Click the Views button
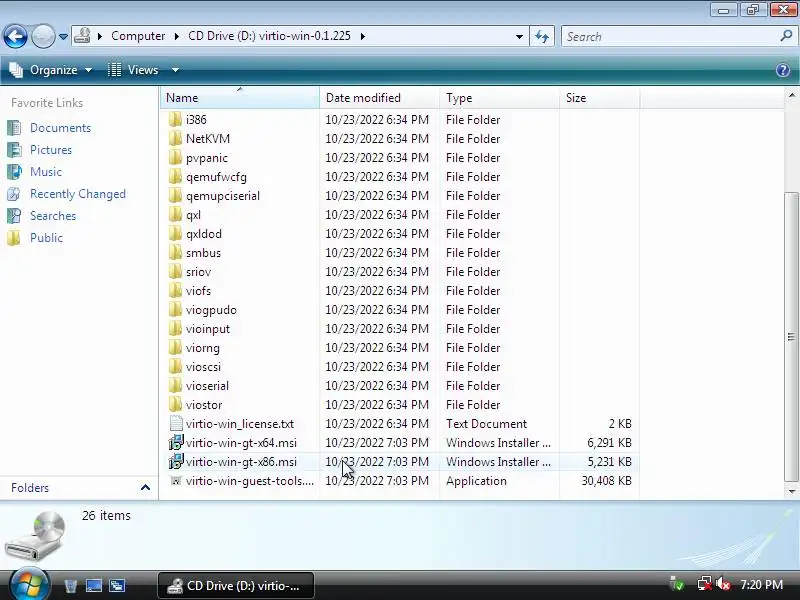The image size is (800, 600). tap(133, 70)
